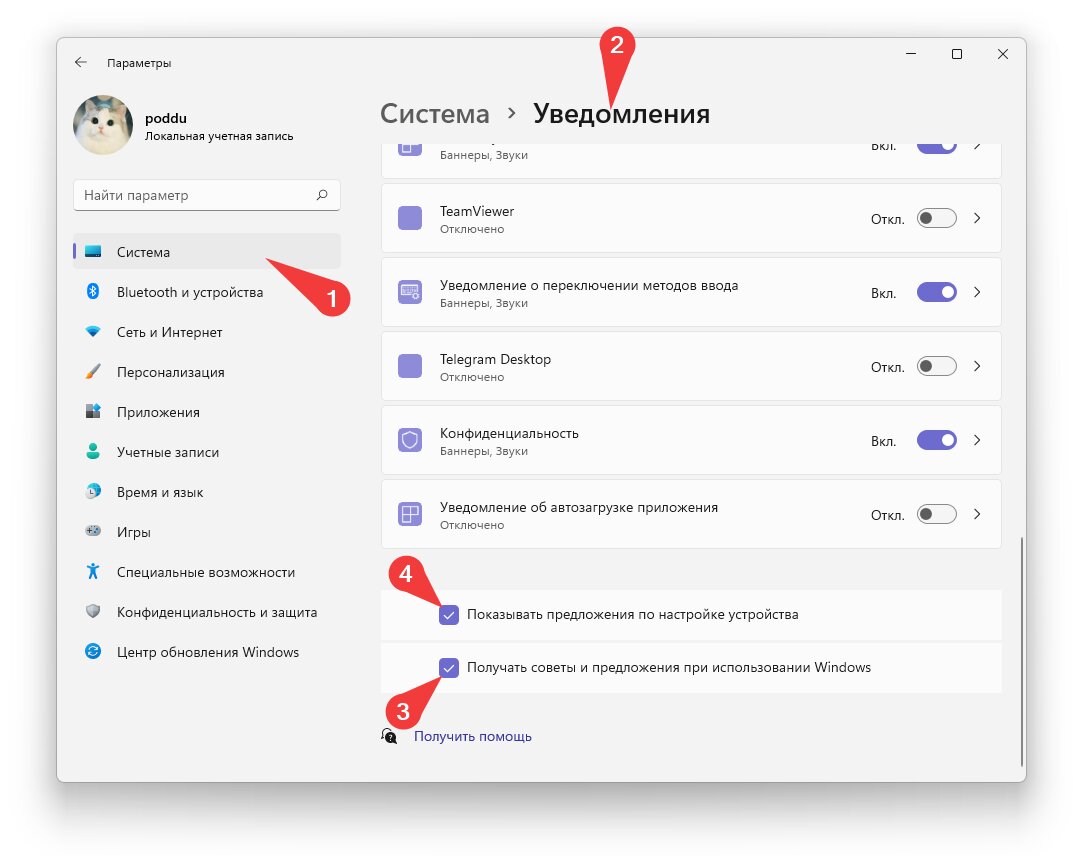1086x856 pixels.
Task: Click the back arrow icon next to Параметры
Action: [x=80, y=62]
